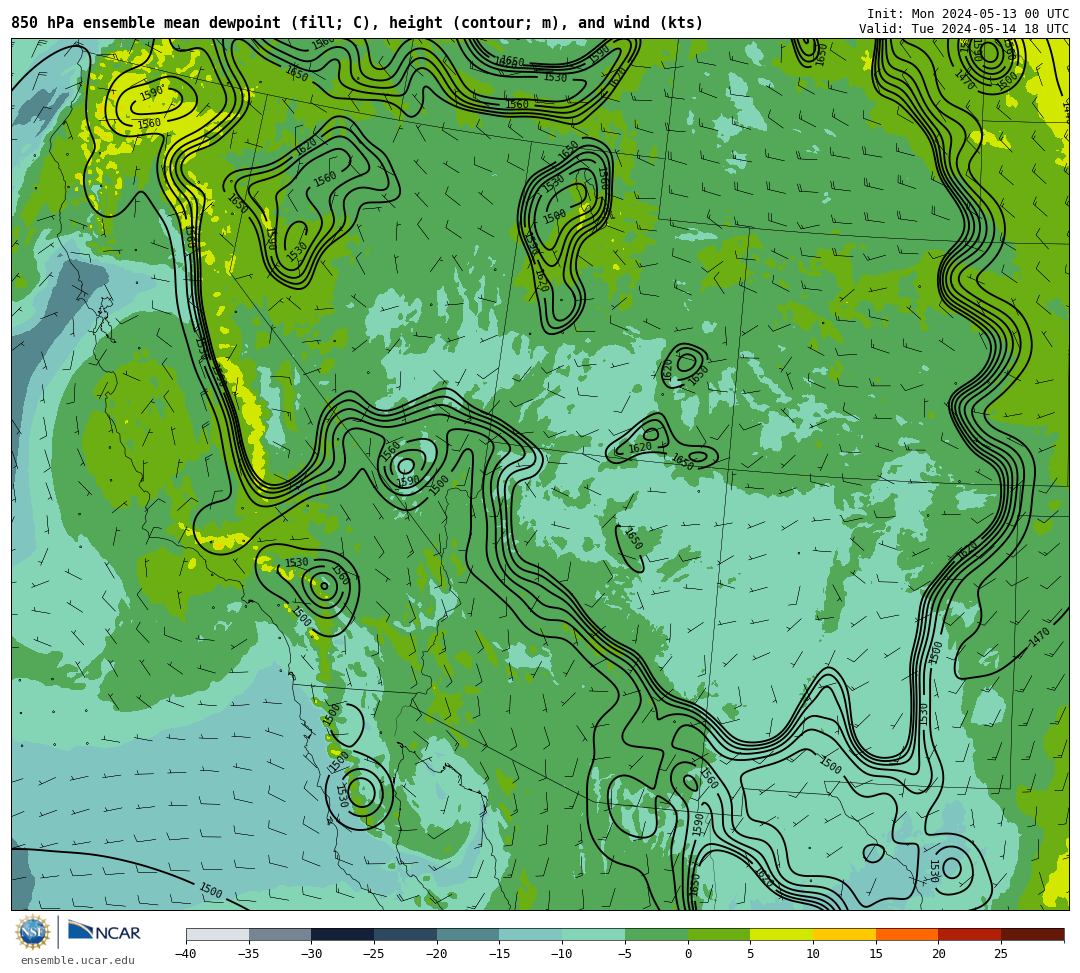Click the 0 colorbar tick label
Viewport: 1080px width, 973px height.
688,954
